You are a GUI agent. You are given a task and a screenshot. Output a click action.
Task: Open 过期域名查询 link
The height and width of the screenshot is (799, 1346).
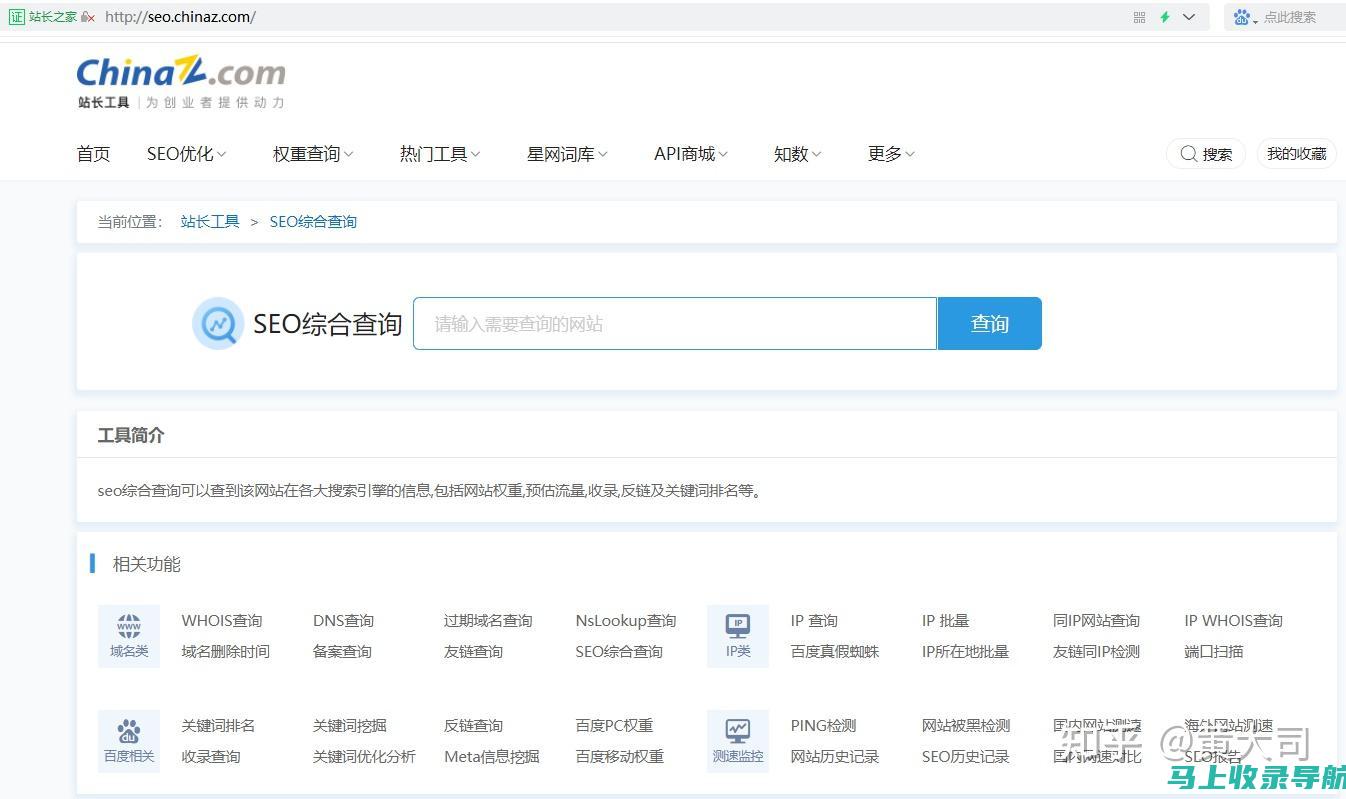[488, 621]
